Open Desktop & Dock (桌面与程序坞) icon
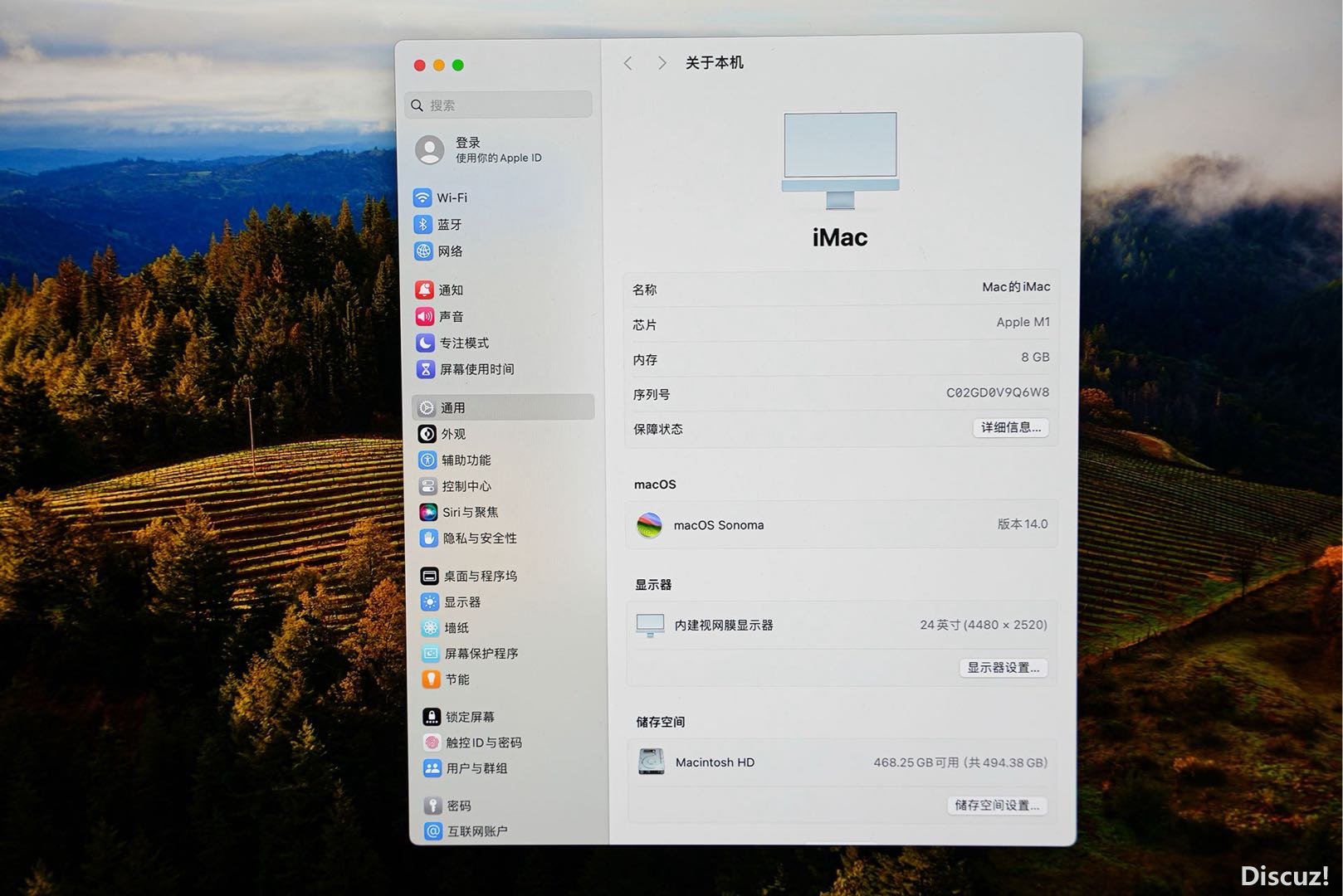This screenshot has height=896, width=1343. pyautogui.click(x=429, y=576)
